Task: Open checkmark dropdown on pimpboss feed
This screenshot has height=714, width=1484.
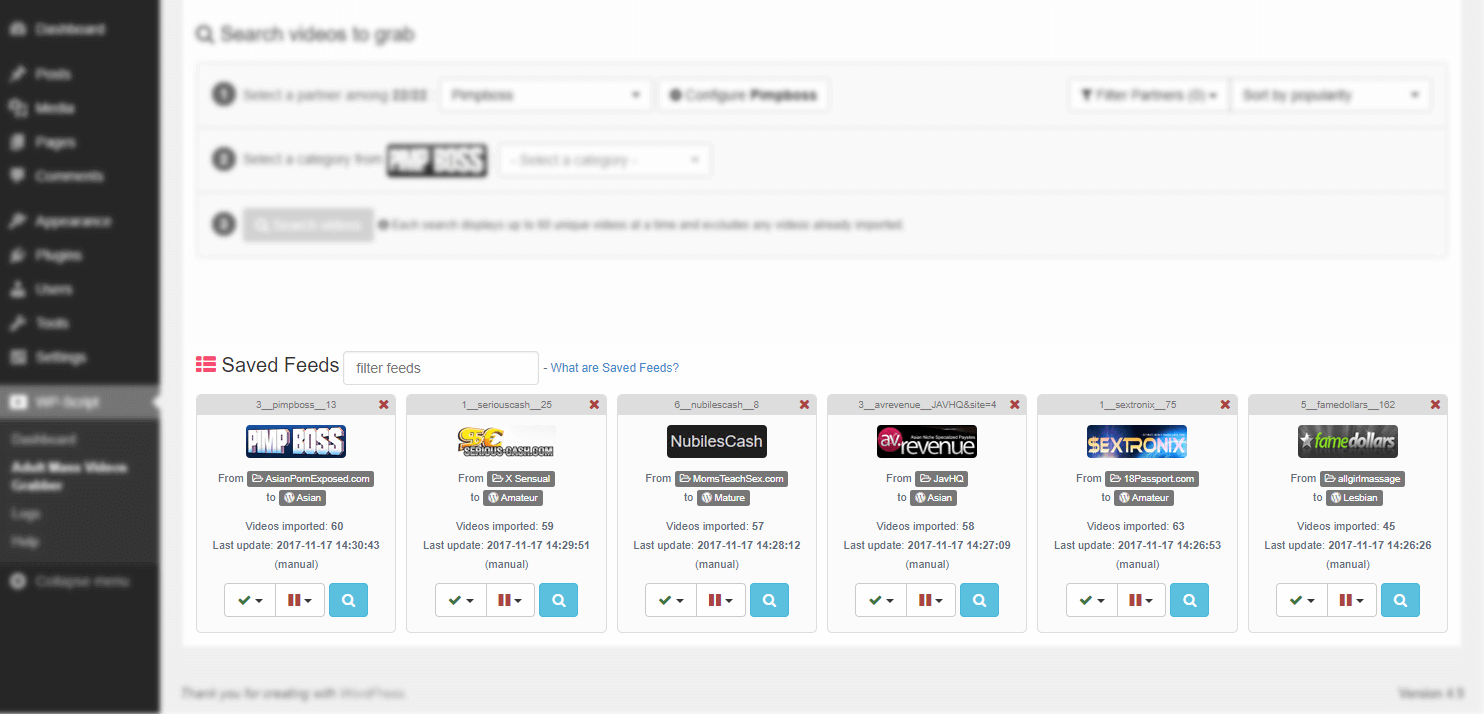Action: [250, 600]
